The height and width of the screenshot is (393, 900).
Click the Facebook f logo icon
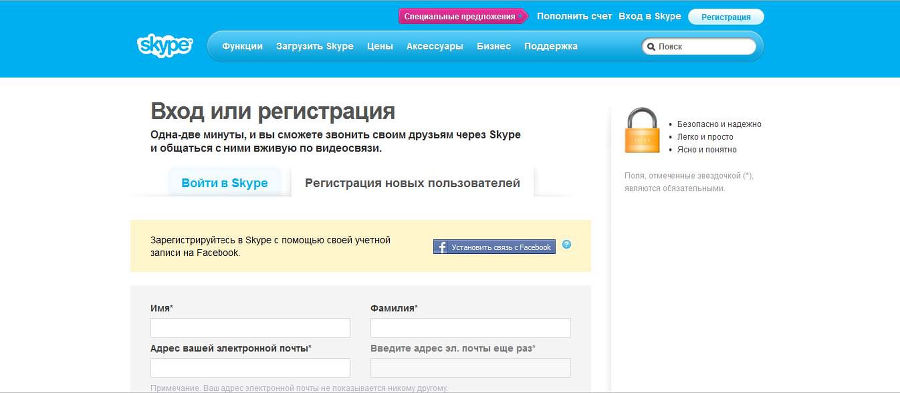click(441, 247)
